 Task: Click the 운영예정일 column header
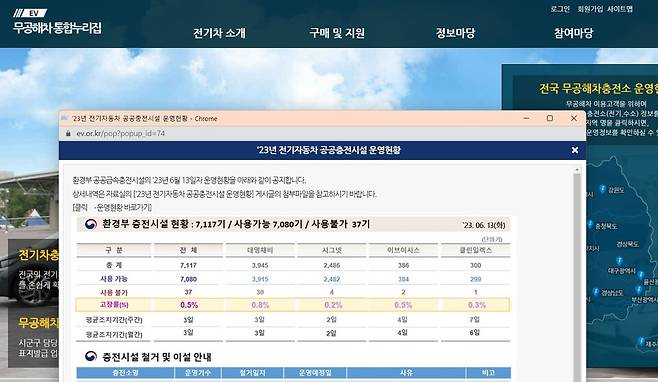click(315, 373)
